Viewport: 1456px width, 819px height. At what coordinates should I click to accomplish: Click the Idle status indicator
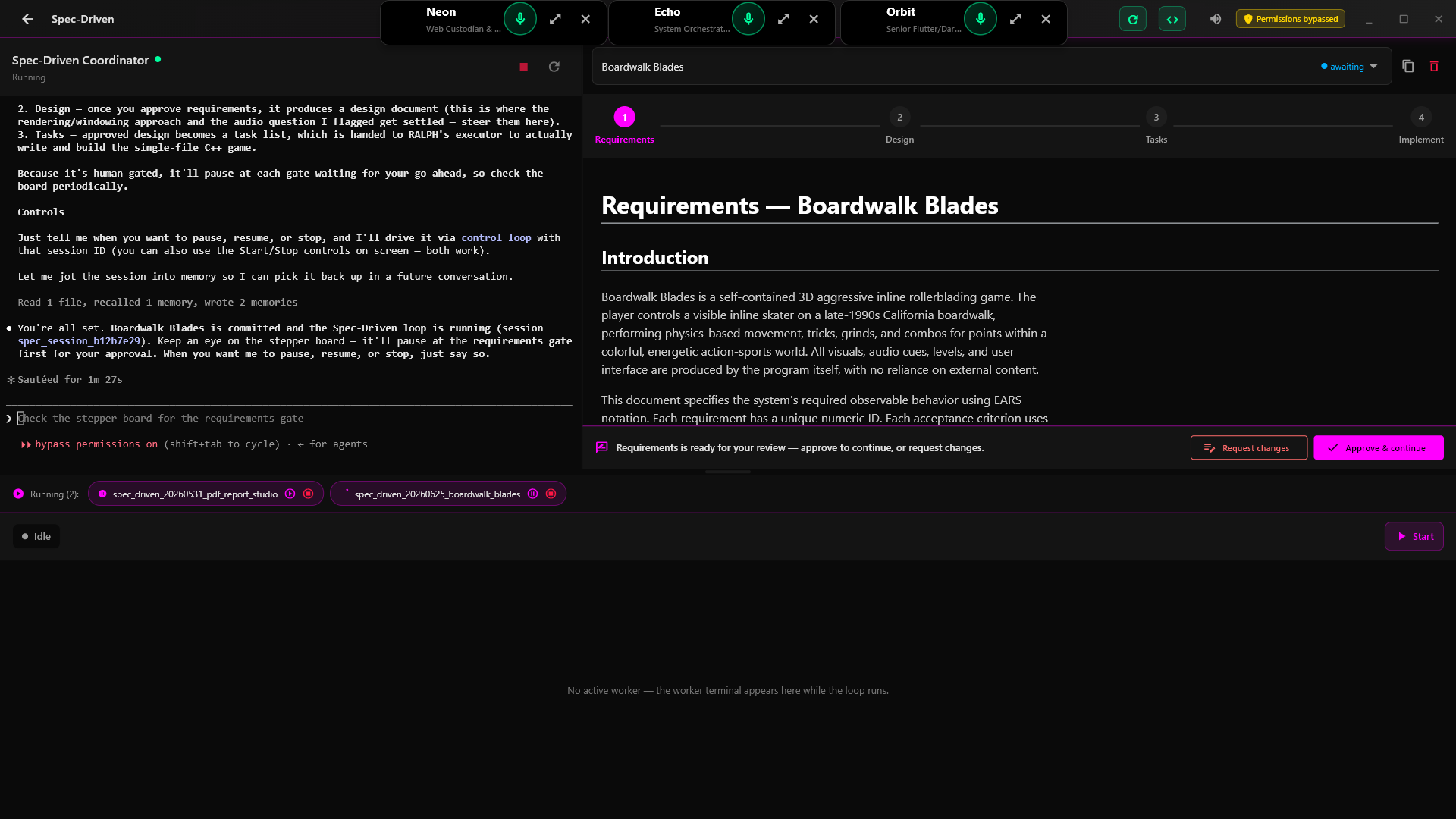36,537
